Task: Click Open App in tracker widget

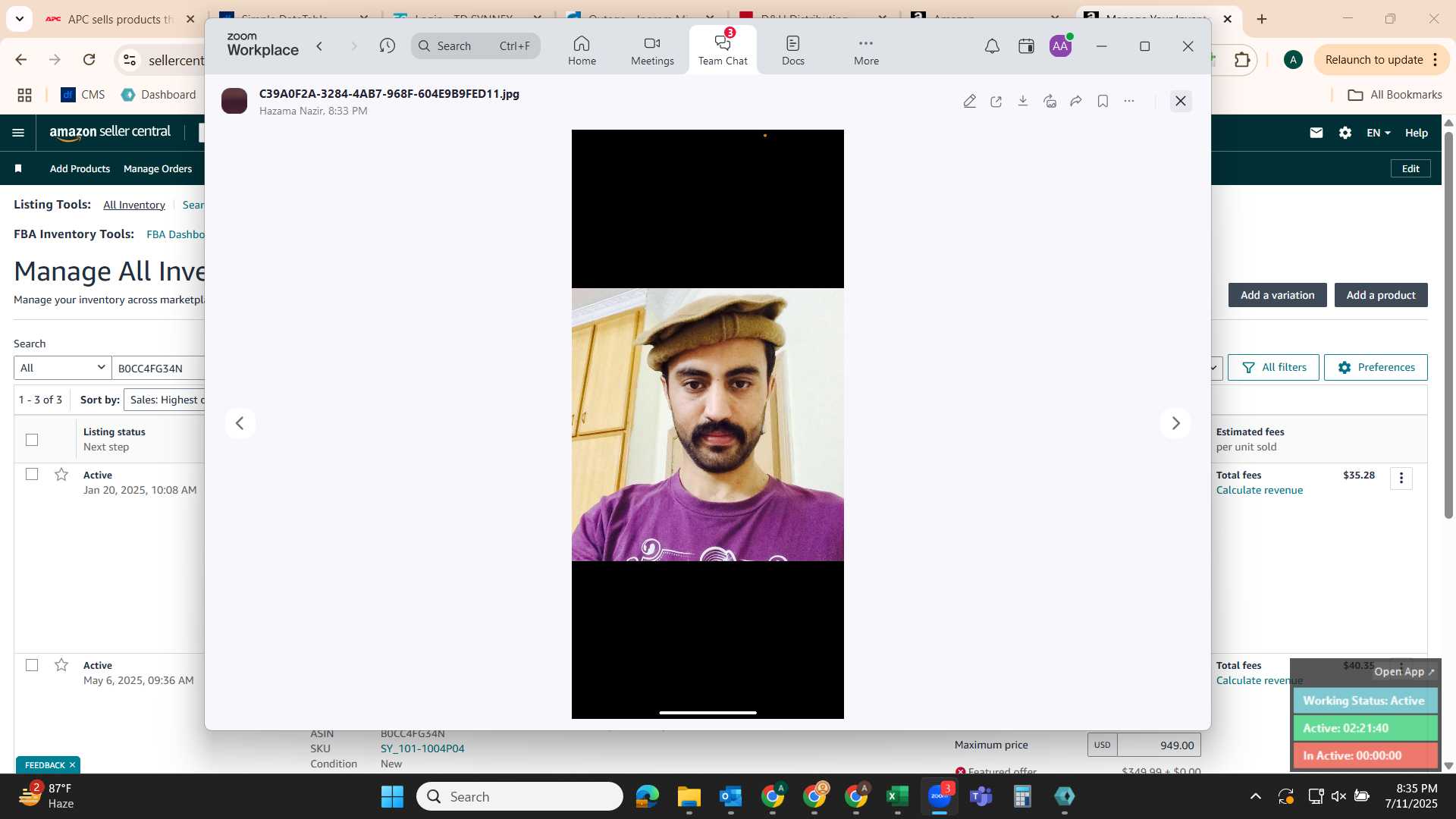Action: pos(1404,672)
